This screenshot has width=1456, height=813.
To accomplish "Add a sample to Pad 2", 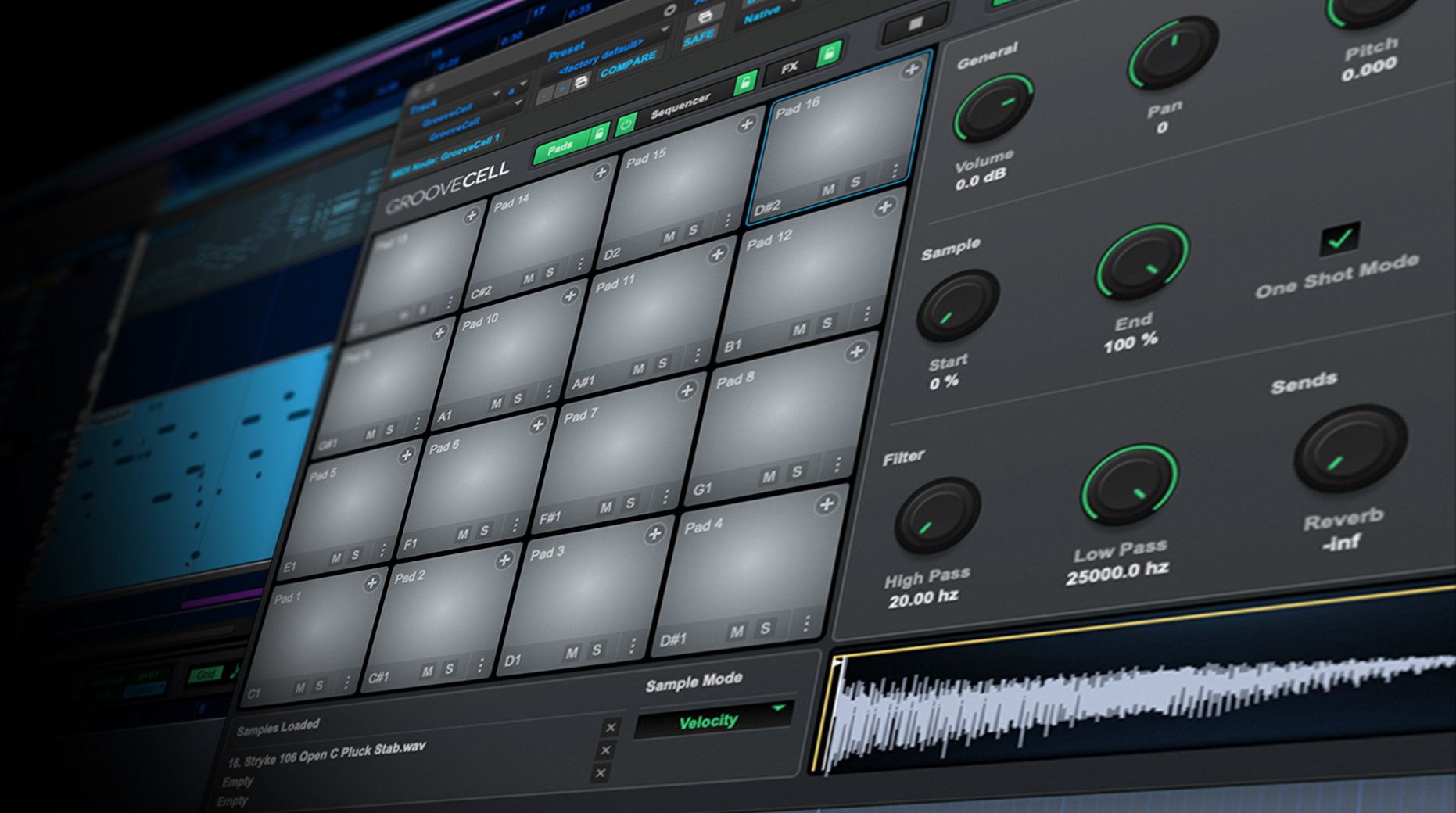I will tap(504, 560).
